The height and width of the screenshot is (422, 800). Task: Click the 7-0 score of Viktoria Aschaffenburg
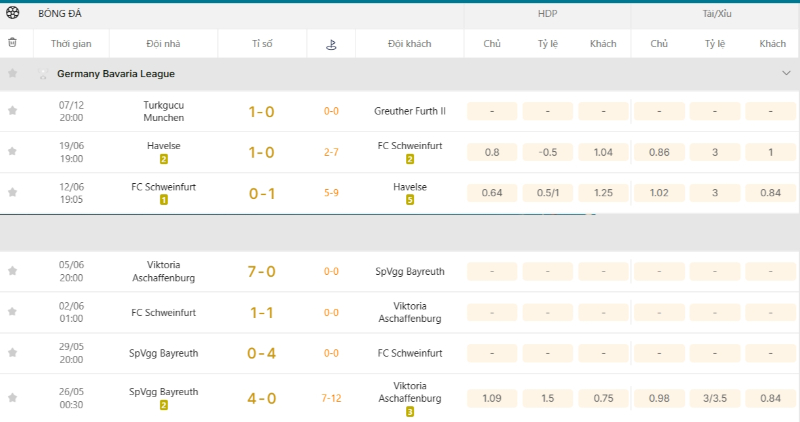(x=261, y=271)
